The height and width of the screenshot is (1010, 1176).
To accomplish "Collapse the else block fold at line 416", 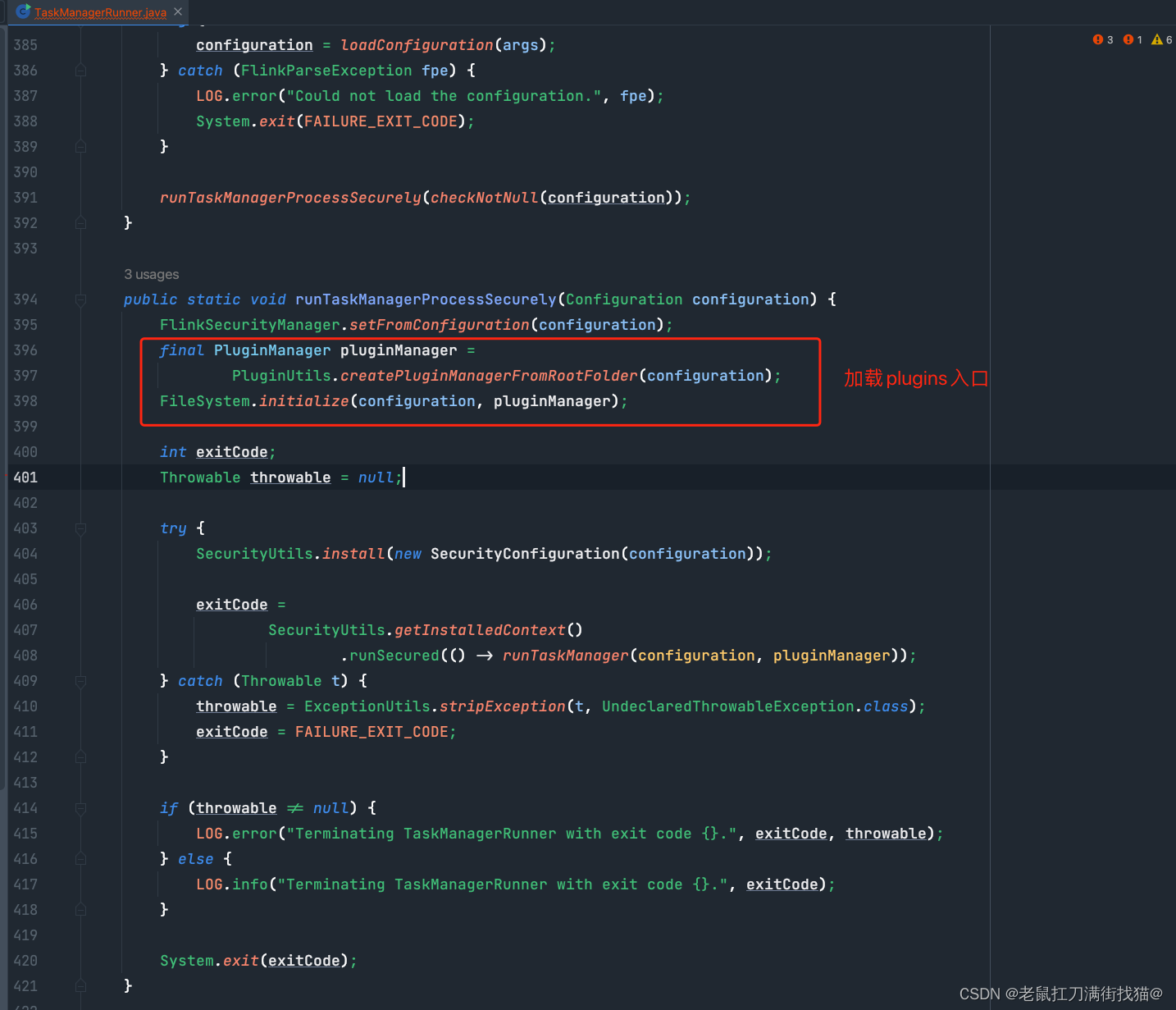I will point(80,859).
